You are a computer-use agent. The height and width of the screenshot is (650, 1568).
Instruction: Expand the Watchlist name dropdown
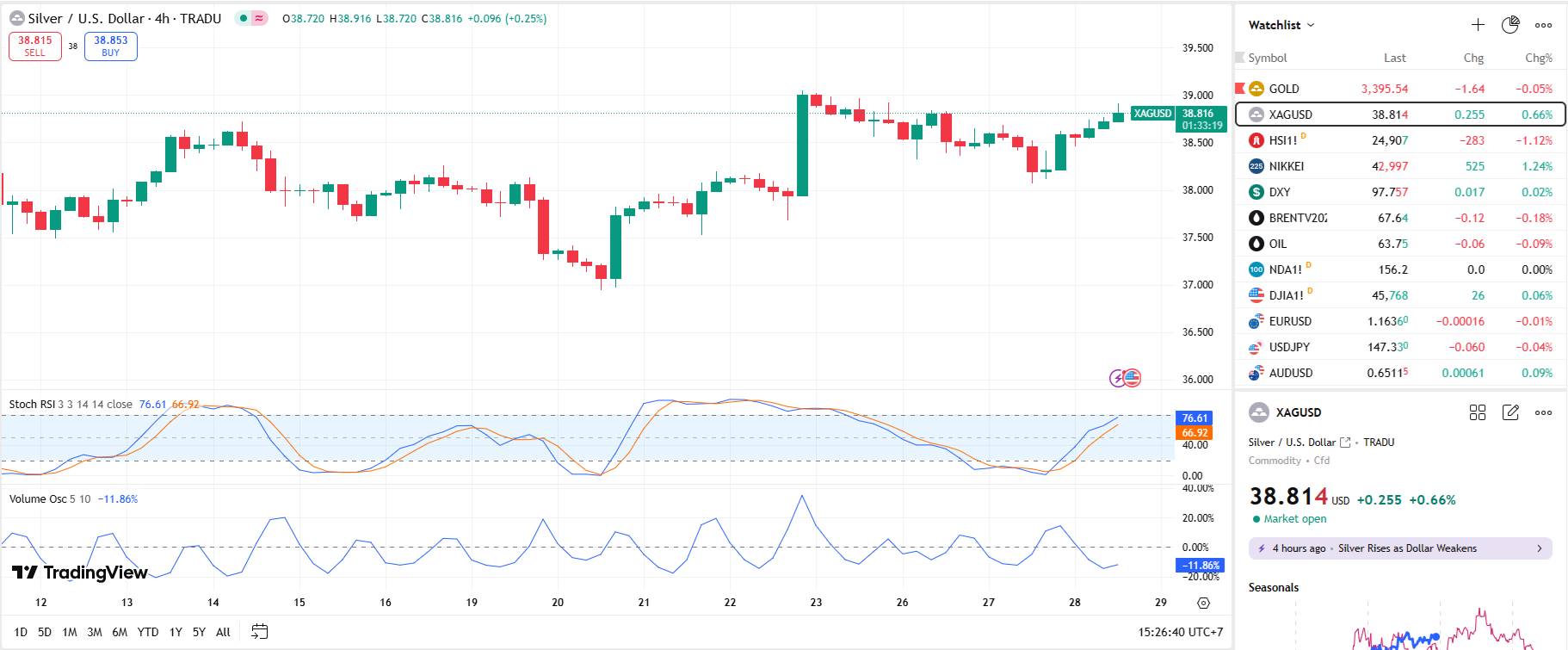pos(1281,25)
